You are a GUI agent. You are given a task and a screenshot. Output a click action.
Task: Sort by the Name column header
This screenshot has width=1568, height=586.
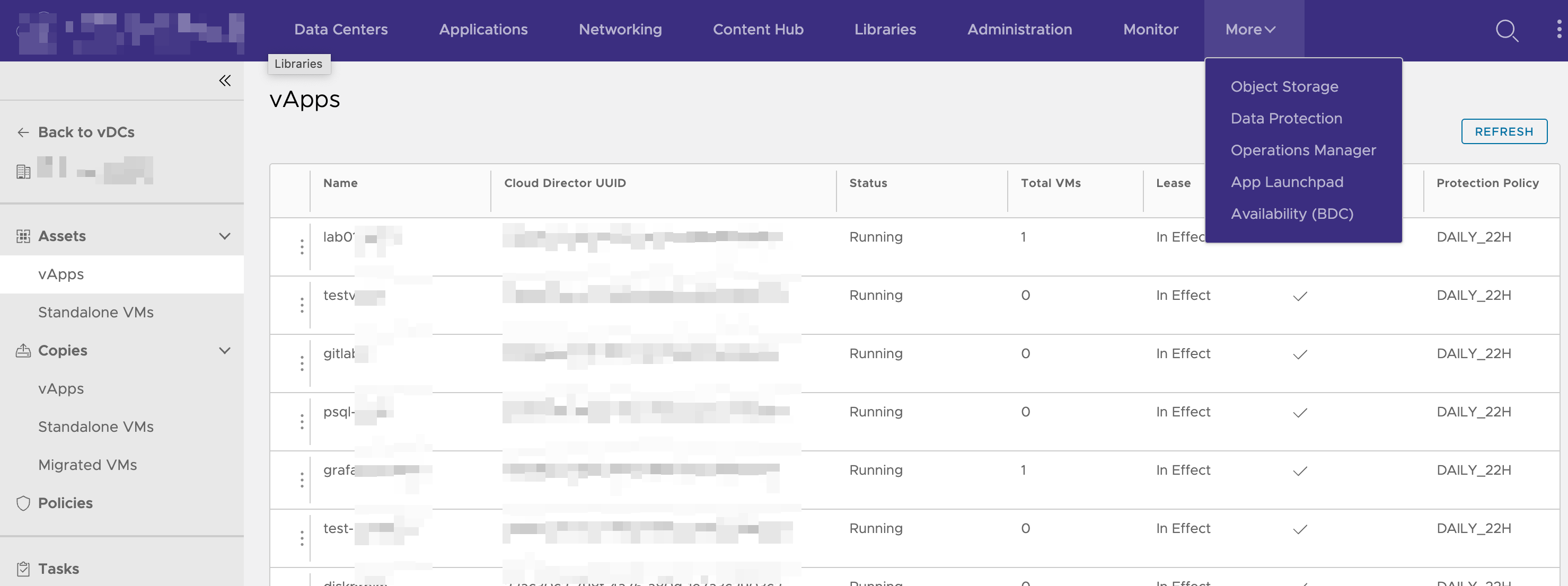(340, 183)
